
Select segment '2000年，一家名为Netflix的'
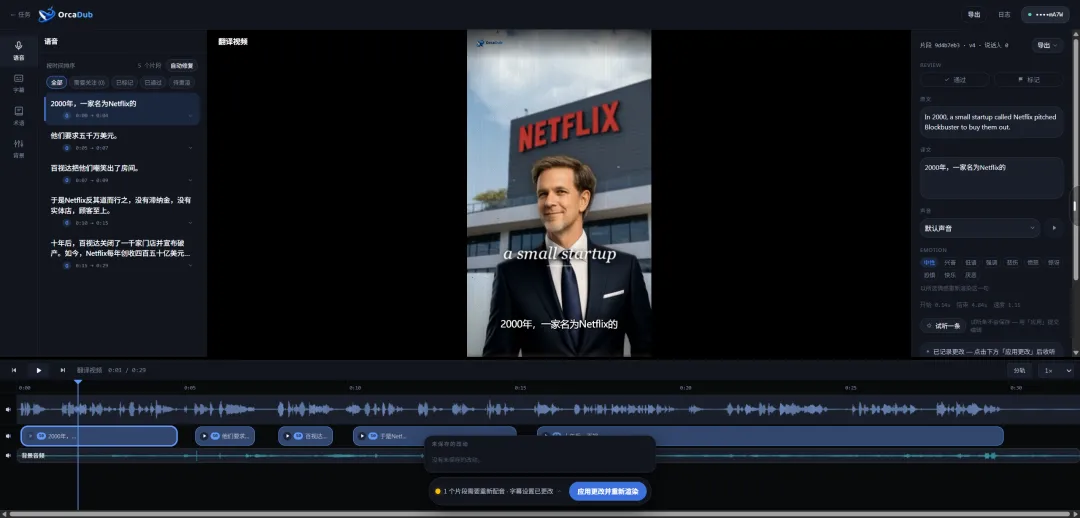click(122, 109)
